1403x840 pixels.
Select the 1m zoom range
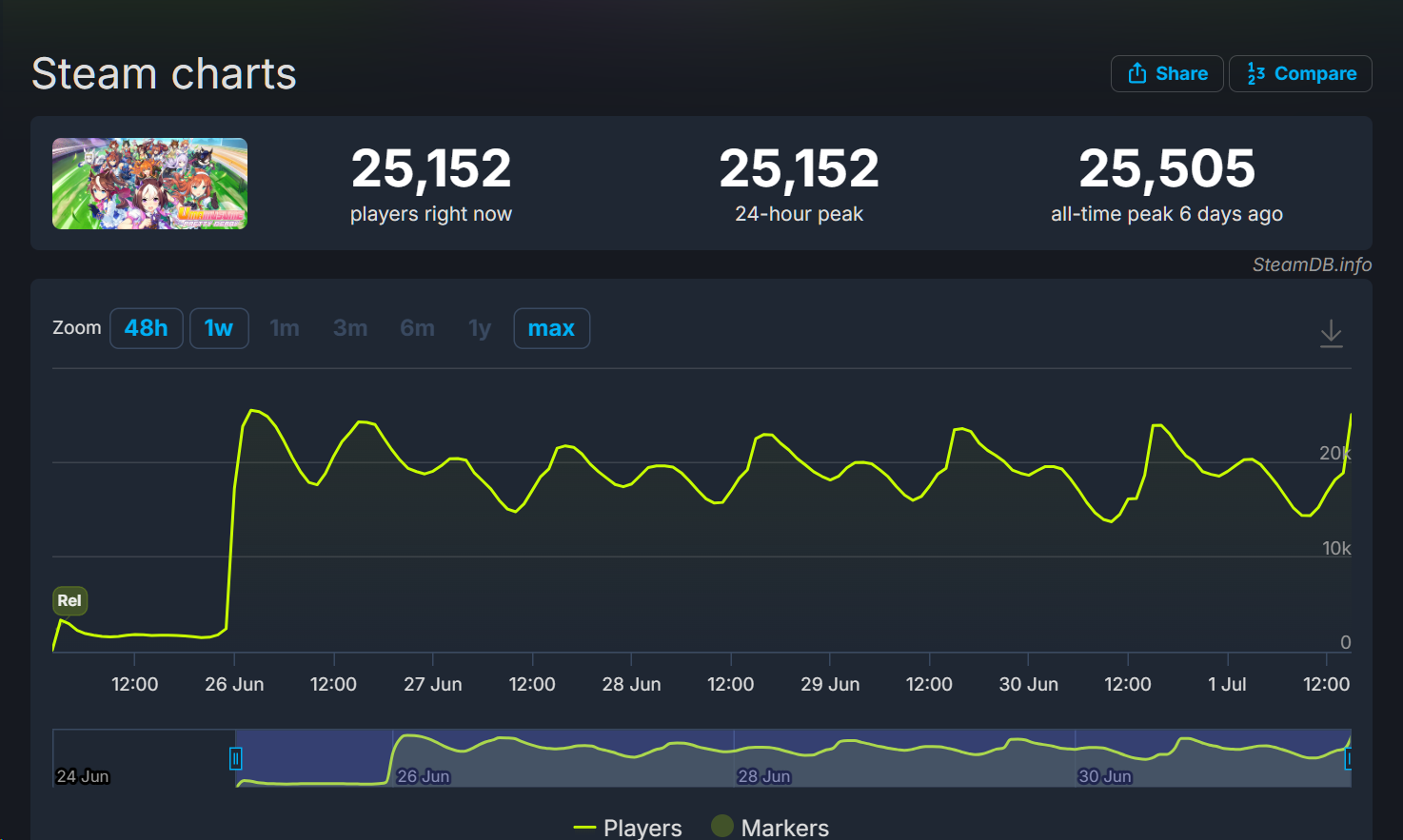(285, 328)
